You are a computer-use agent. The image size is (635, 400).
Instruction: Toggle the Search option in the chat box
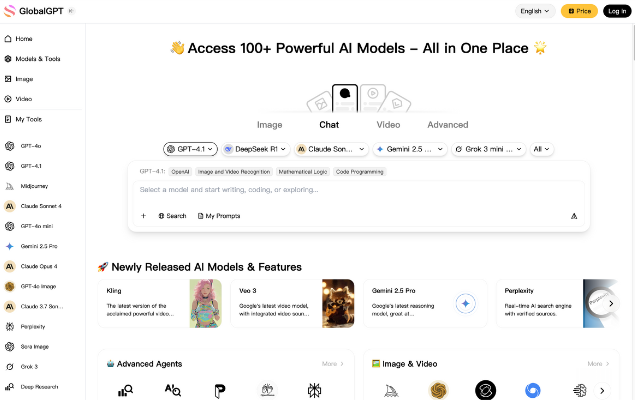pos(172,216)
